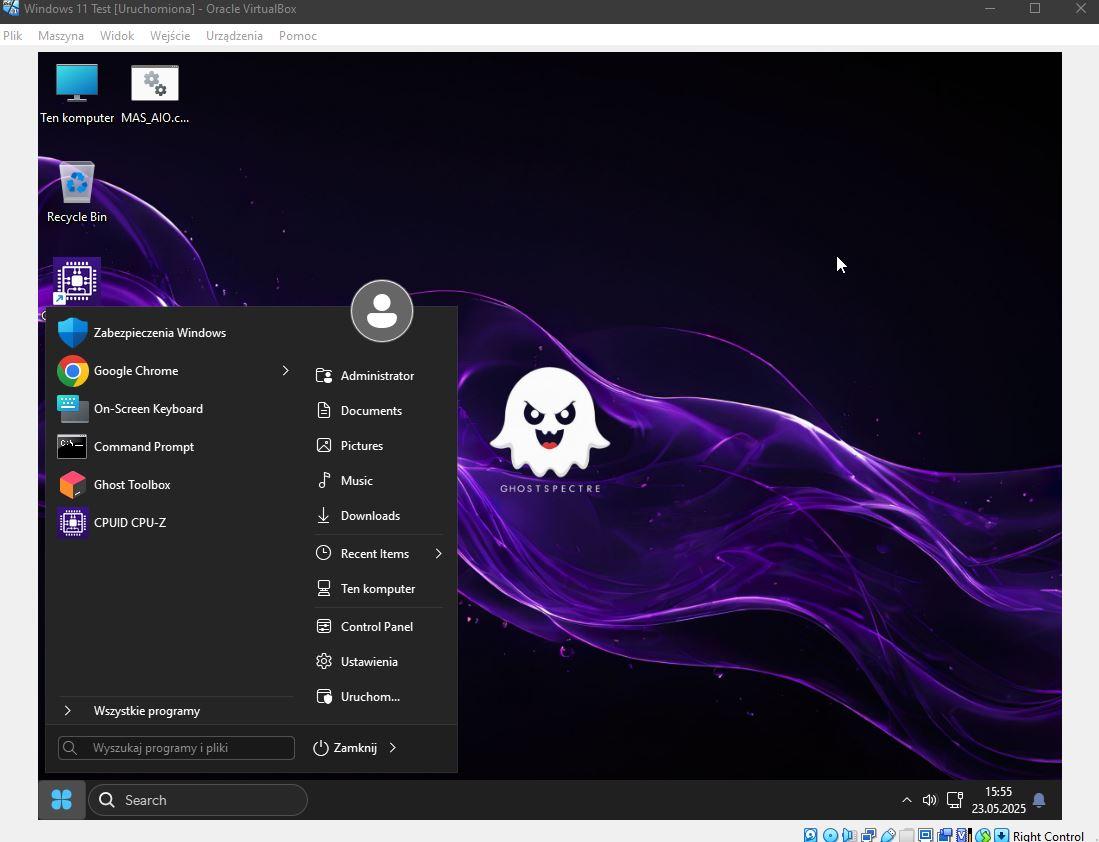Click the volume speaker tray icon
Viewport: 1099px width, 842px height.
coord(929,800)
